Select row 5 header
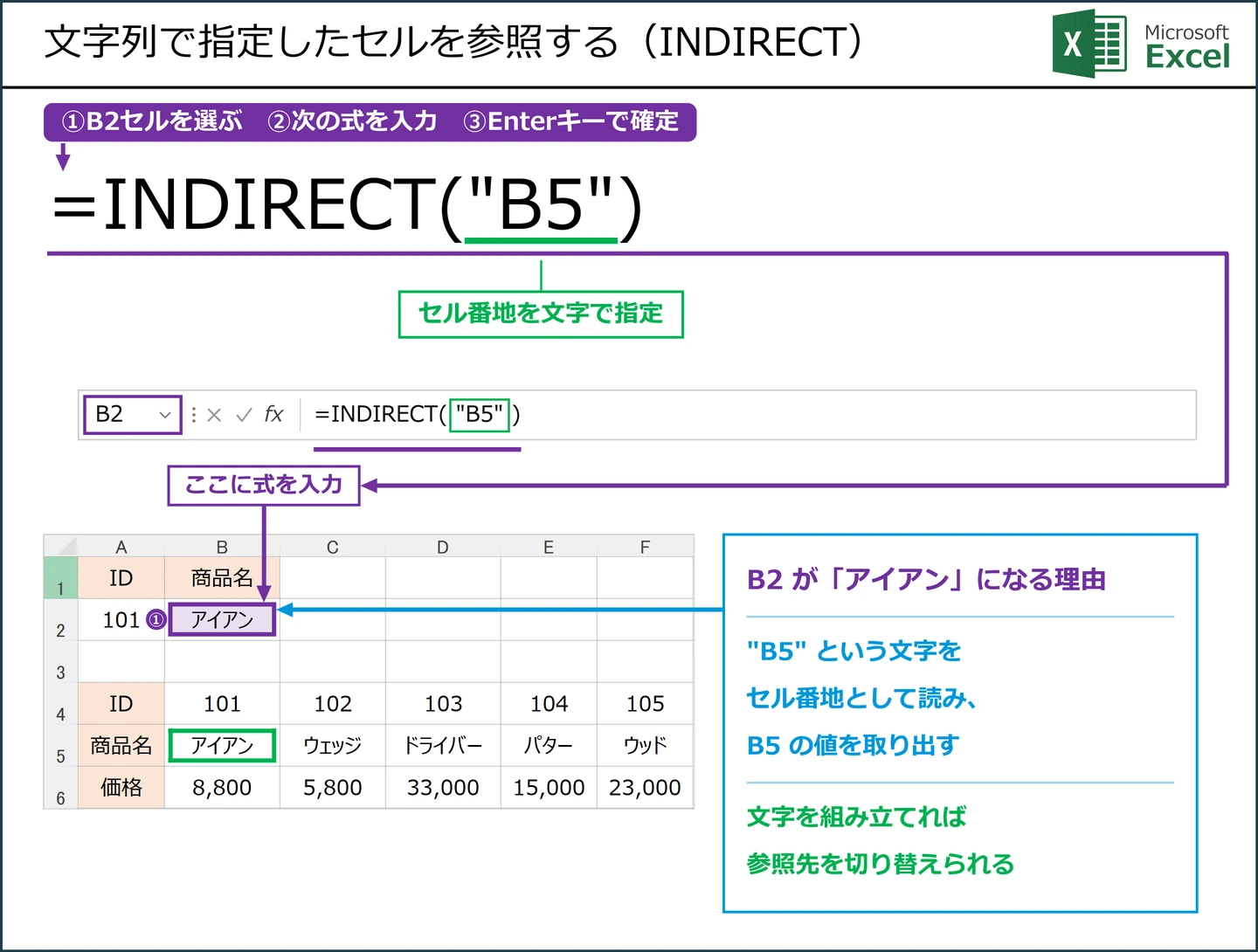The width and height of the screenshot is (1258, 952). tap(61, 746)
